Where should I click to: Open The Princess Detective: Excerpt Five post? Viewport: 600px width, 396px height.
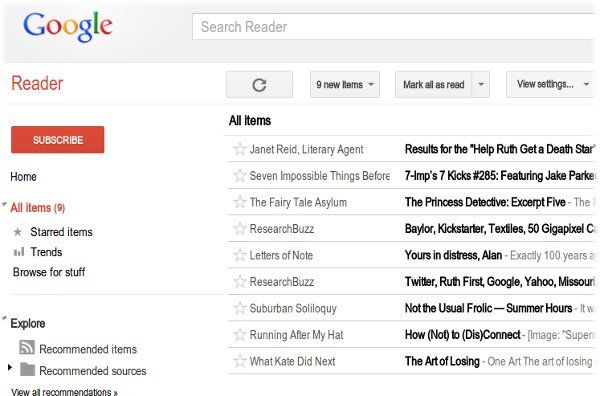[x=485, y=202]
